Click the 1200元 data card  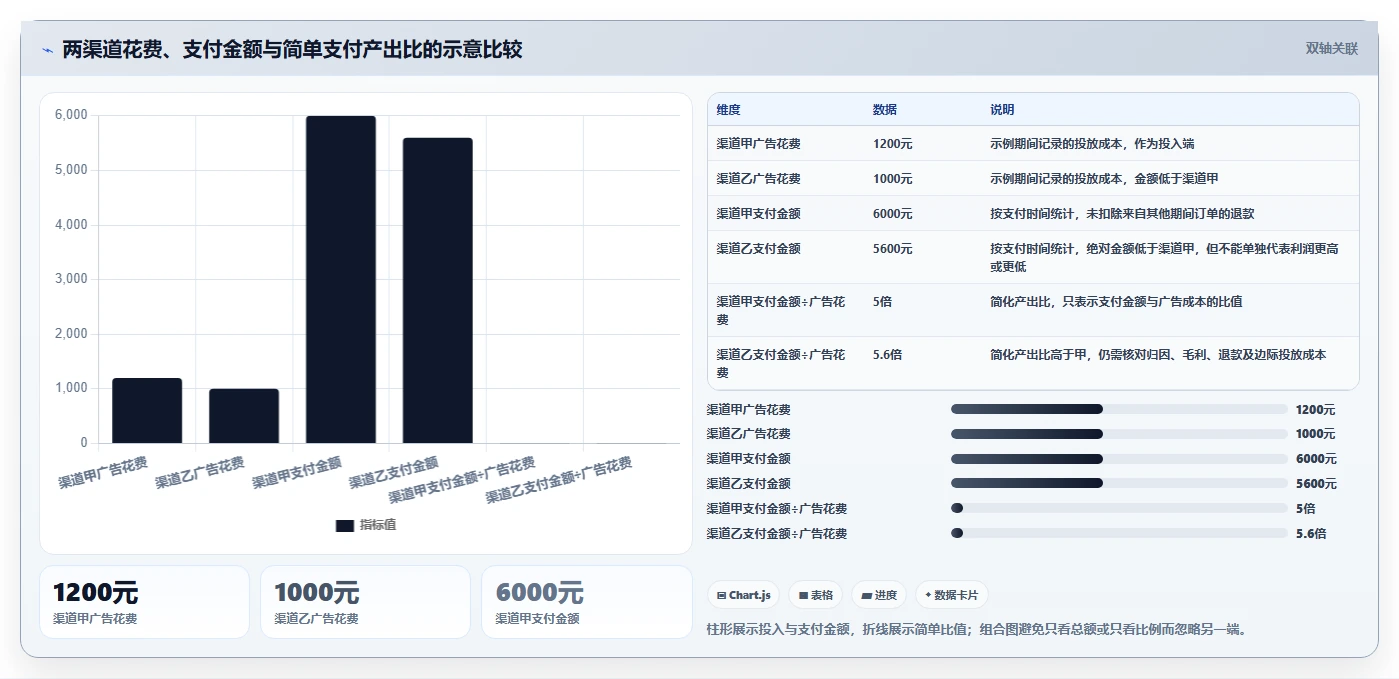click(144, 602)
